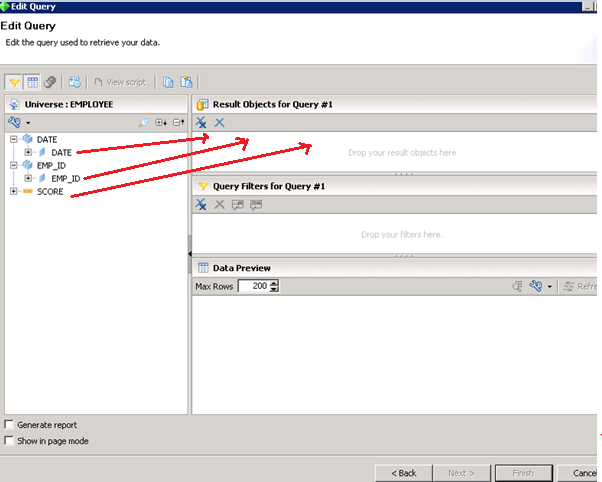The height and width of the screenshot is (482, 602).
Task: Click the search magnifier in Universe panel
Action: pyautogui.click(x=143, y=122)
